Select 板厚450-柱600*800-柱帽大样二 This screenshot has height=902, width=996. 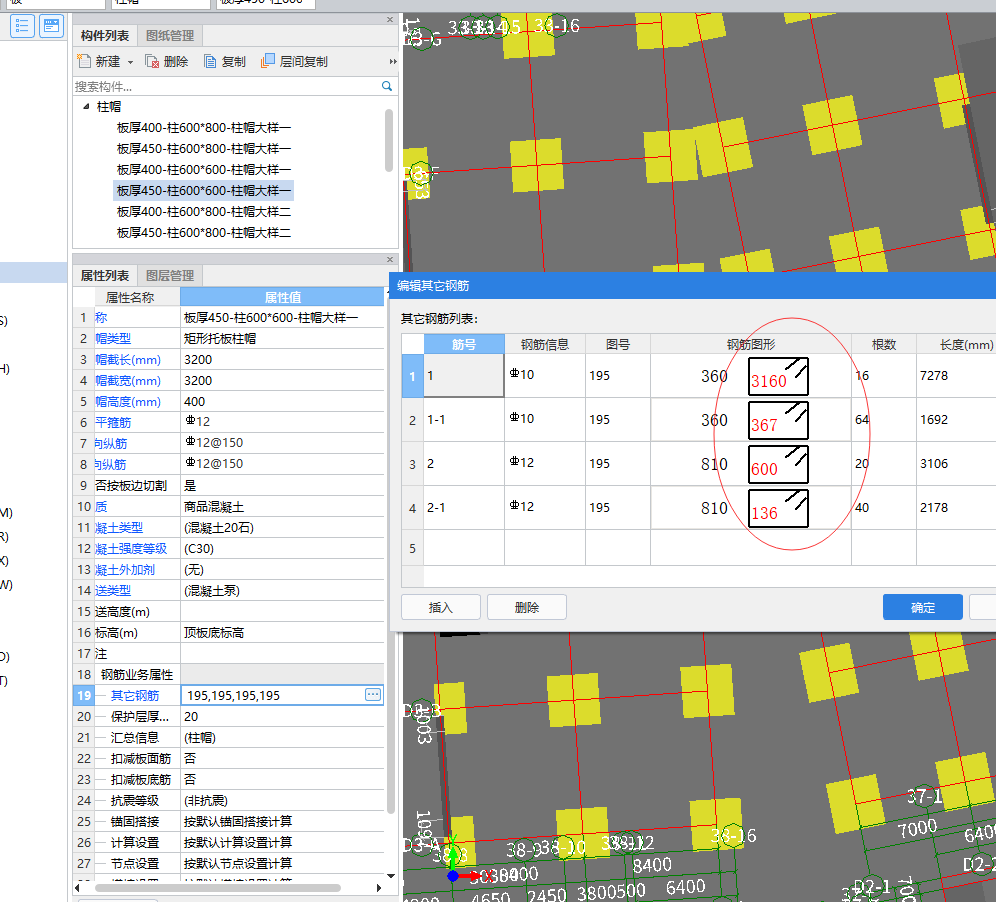pos(203,232)
